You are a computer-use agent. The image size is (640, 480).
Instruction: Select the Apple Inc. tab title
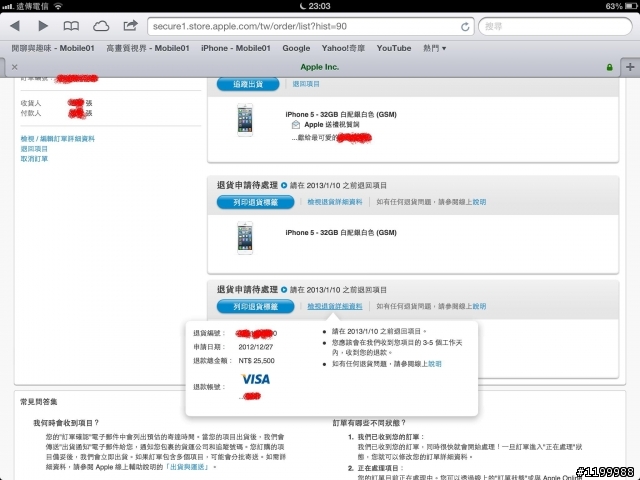pyautogui.click(x=320, y=67)
